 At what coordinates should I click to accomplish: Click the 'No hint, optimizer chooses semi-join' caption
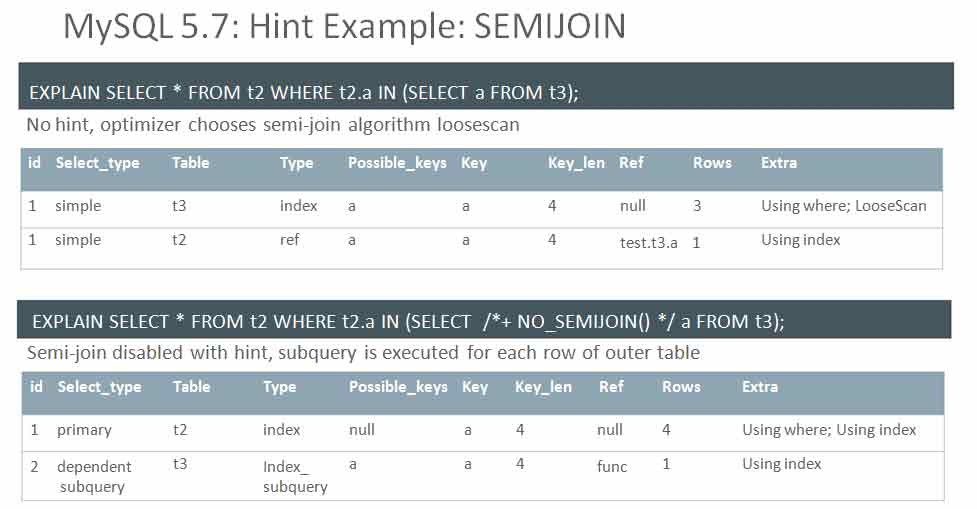pos(272,125)
